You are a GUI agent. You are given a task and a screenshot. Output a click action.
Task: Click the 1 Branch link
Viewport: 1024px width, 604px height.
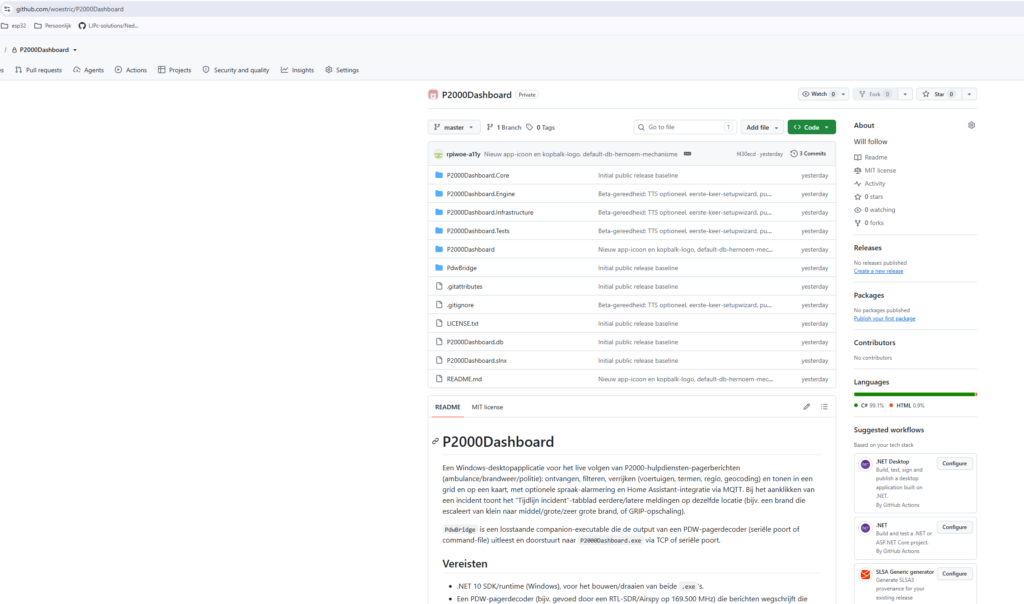coord(504,127)
